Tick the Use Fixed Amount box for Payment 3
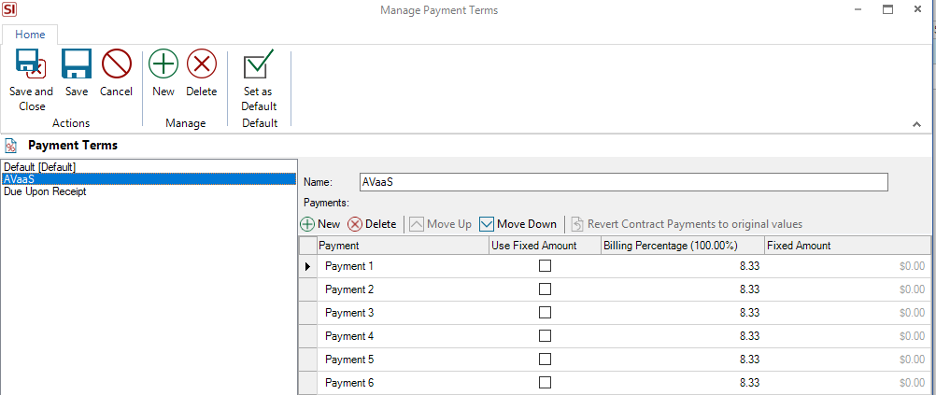 [x=544, y=312]
